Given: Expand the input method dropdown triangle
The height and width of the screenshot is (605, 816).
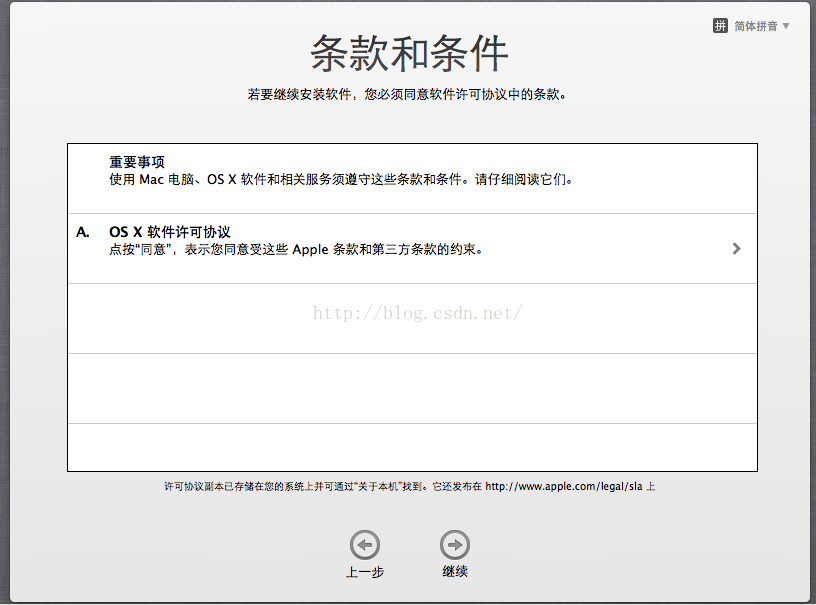Looking at the screenshot, I should point(786,26).
